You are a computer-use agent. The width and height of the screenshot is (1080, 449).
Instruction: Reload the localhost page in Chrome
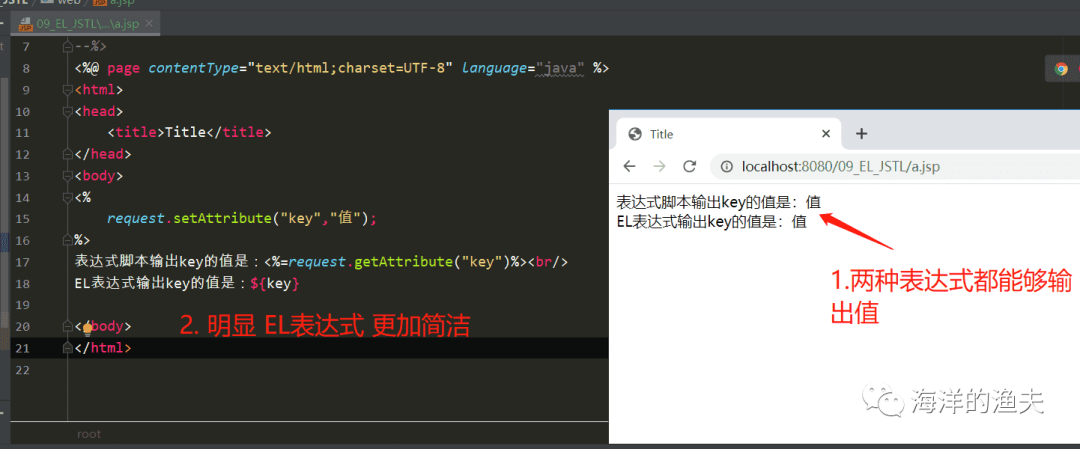tap(689, 166)
